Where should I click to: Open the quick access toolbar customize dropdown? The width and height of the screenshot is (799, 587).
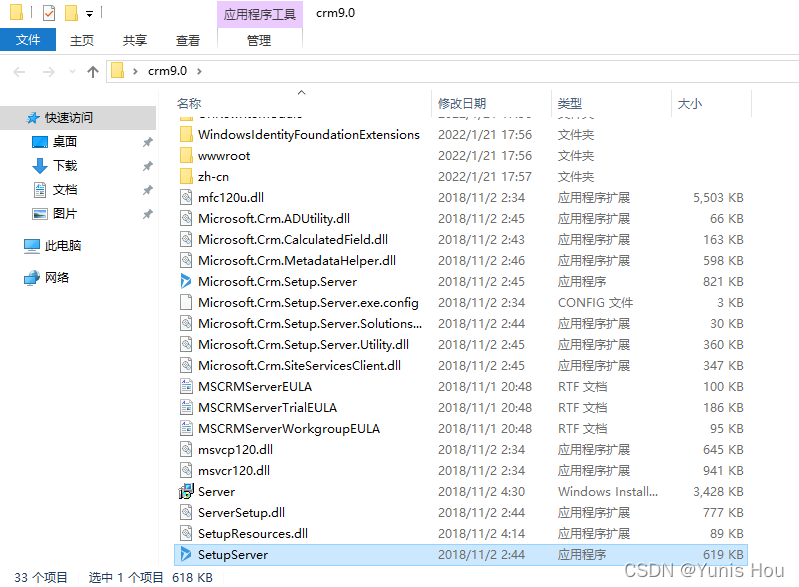pos(90,14)
